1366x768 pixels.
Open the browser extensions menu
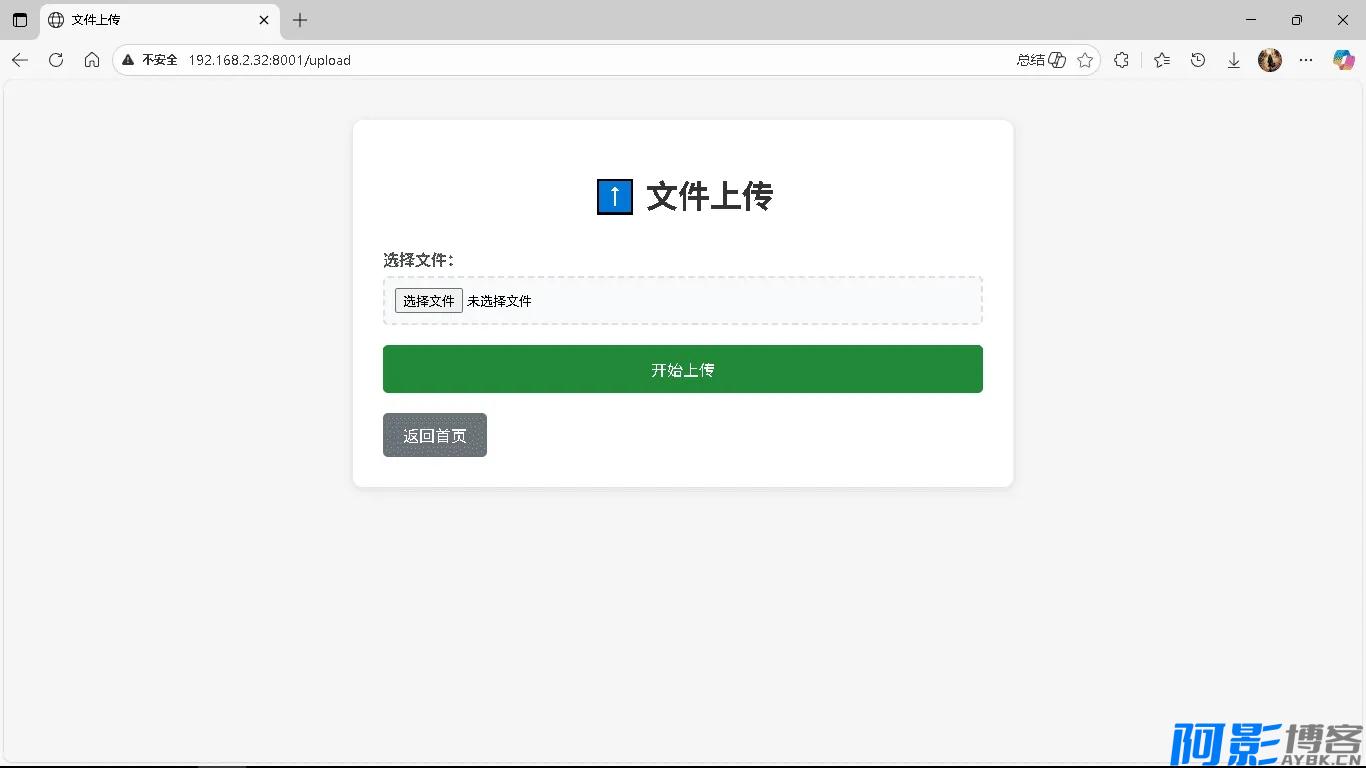pos(1121,60)
